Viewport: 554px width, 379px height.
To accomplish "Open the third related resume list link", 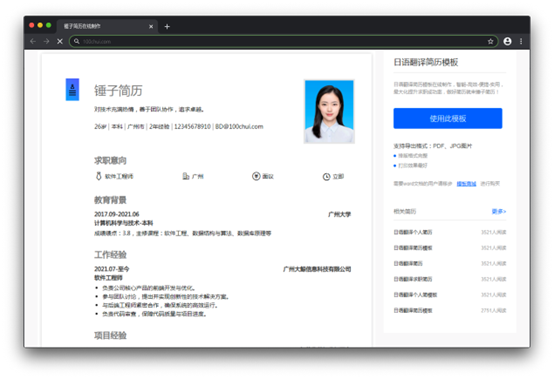I will click(x=408, y=263).
